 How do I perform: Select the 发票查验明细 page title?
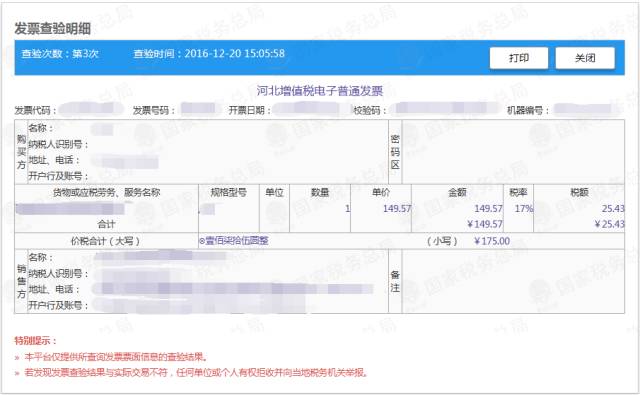(53, 29)
